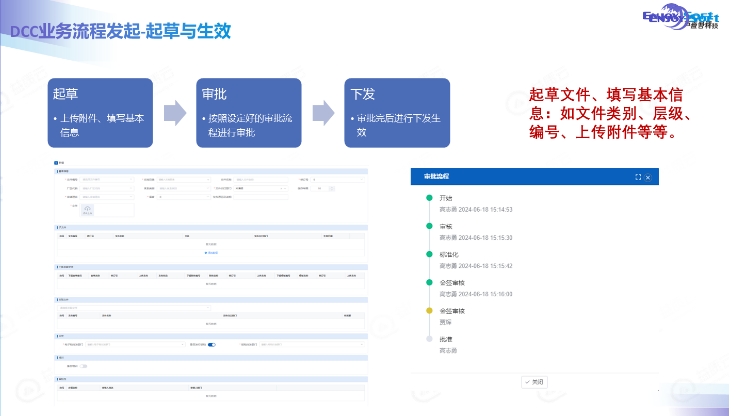Click the number stepper arrows in first section
Viewport: 745px width, 416px height.
point(332,189)
